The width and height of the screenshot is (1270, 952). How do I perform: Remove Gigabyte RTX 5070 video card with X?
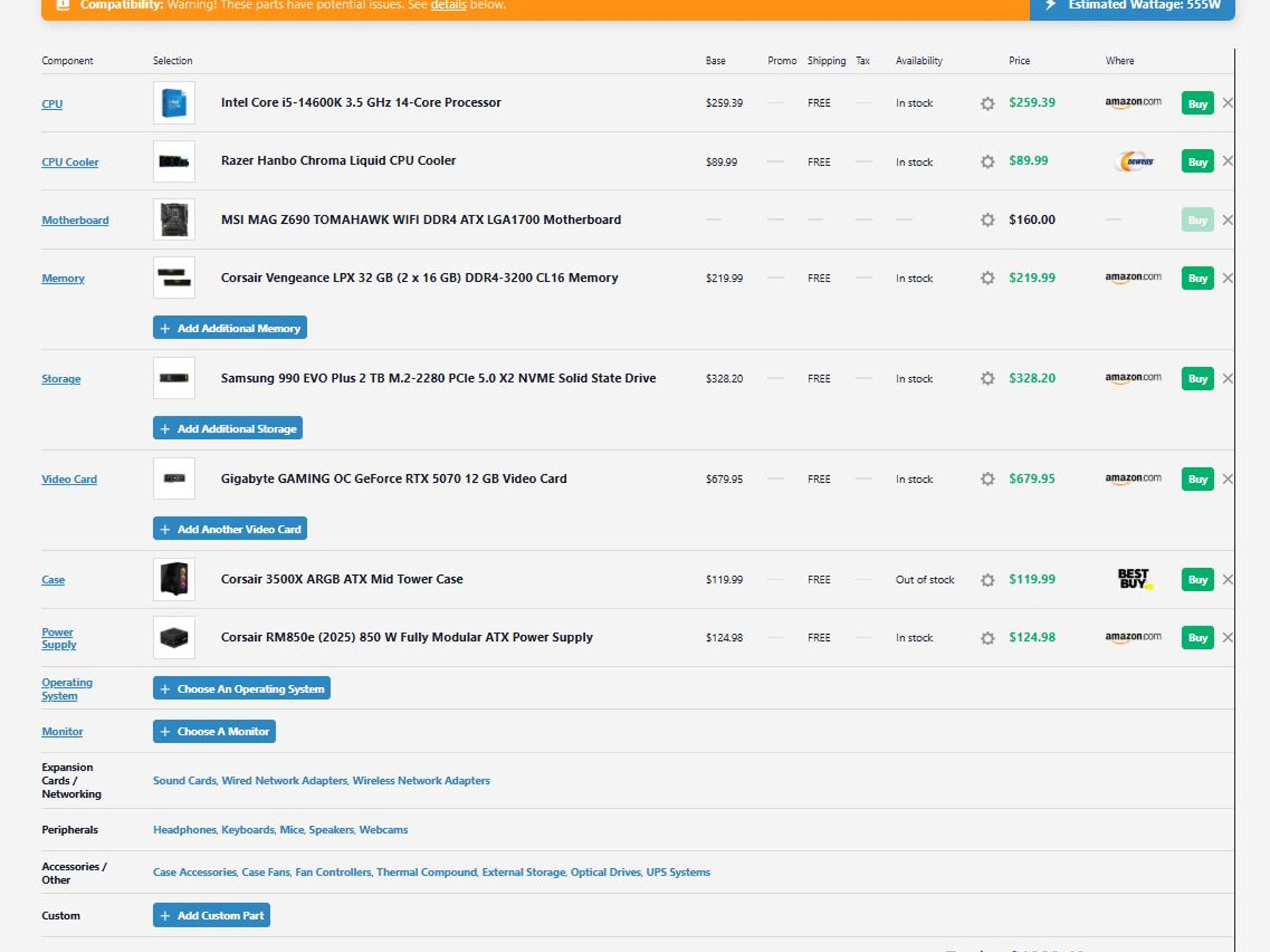[1227, 478]
